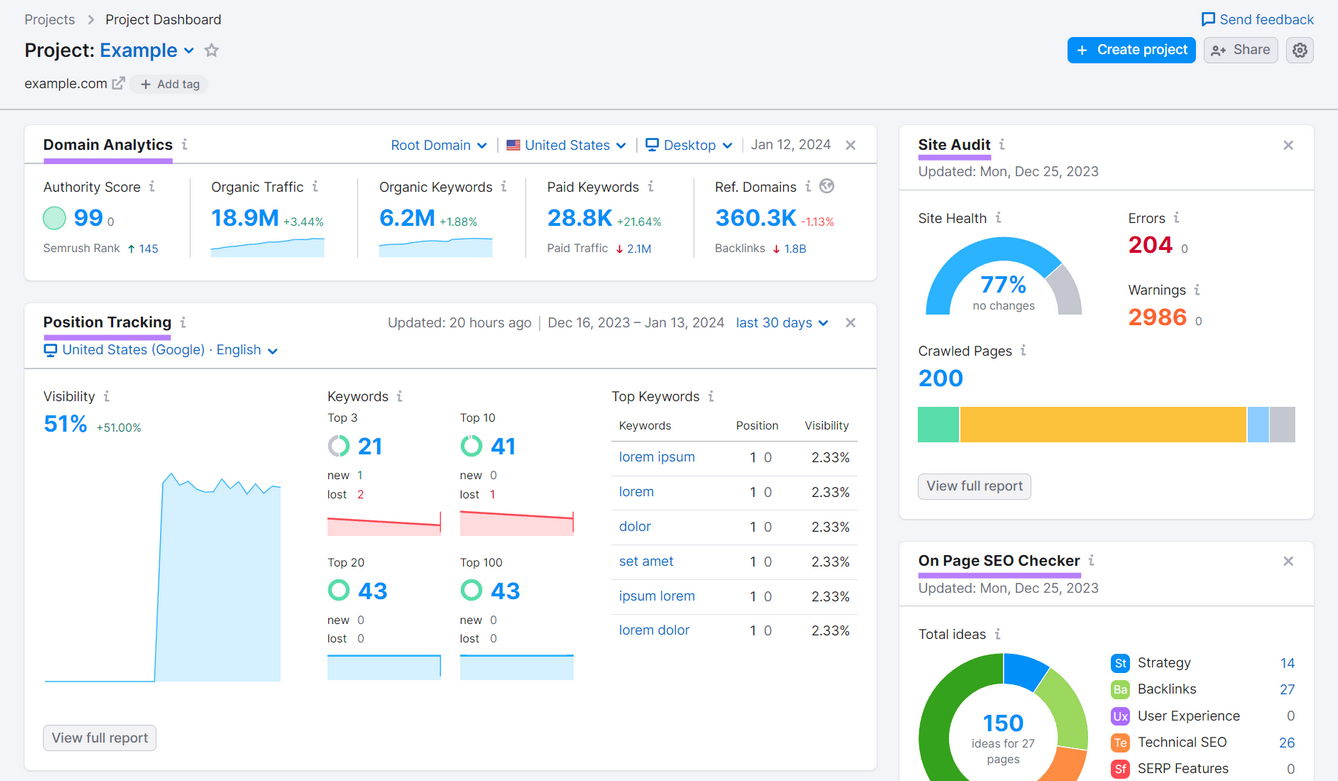Show Organic Traffic info tooltip
The height and width of the screenshot is (781, 1338).
(x=315, y=187)
